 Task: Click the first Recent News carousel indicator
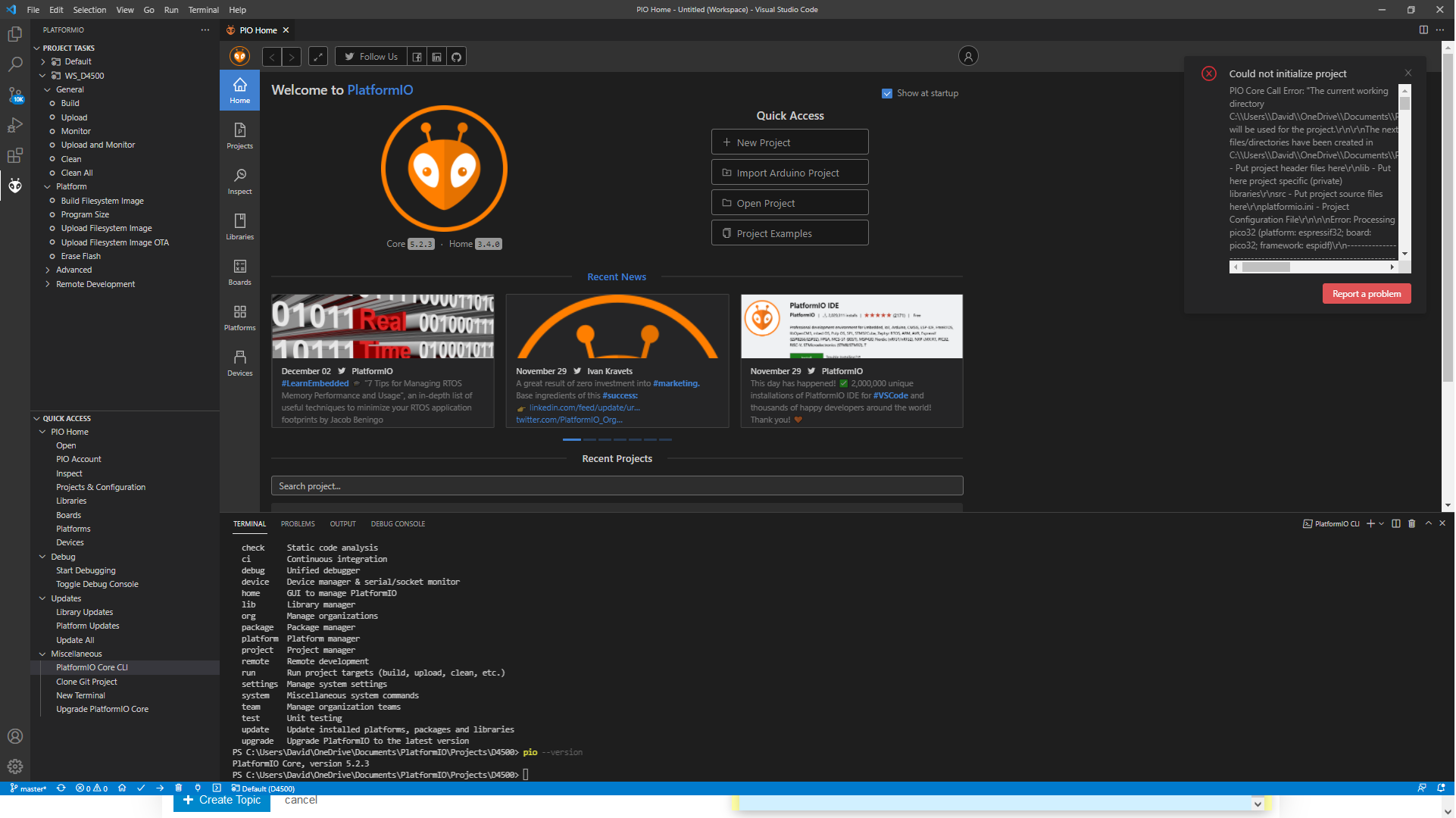click(x=573, y=440)
